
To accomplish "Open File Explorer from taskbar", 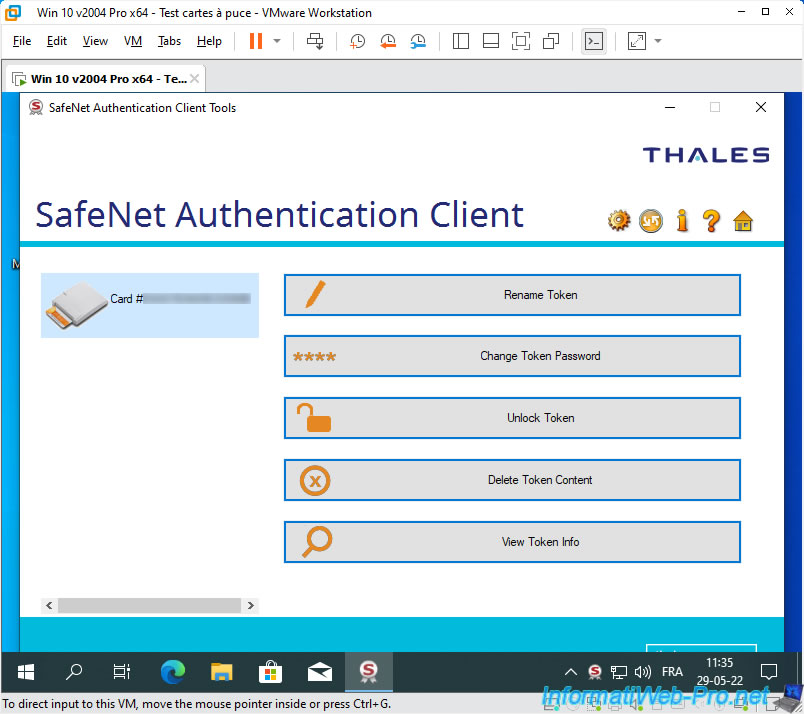I will [222, 672].
